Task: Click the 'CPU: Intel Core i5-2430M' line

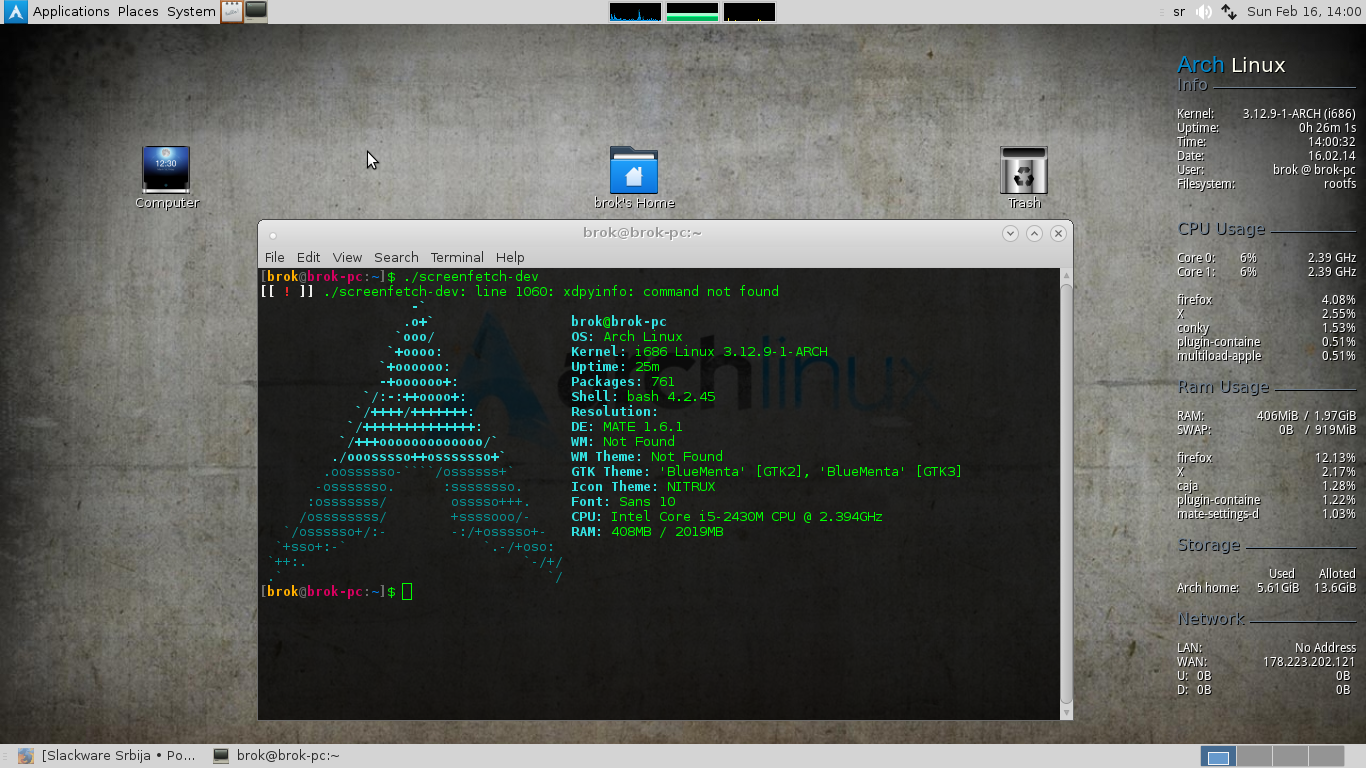Action: [727, 517]
